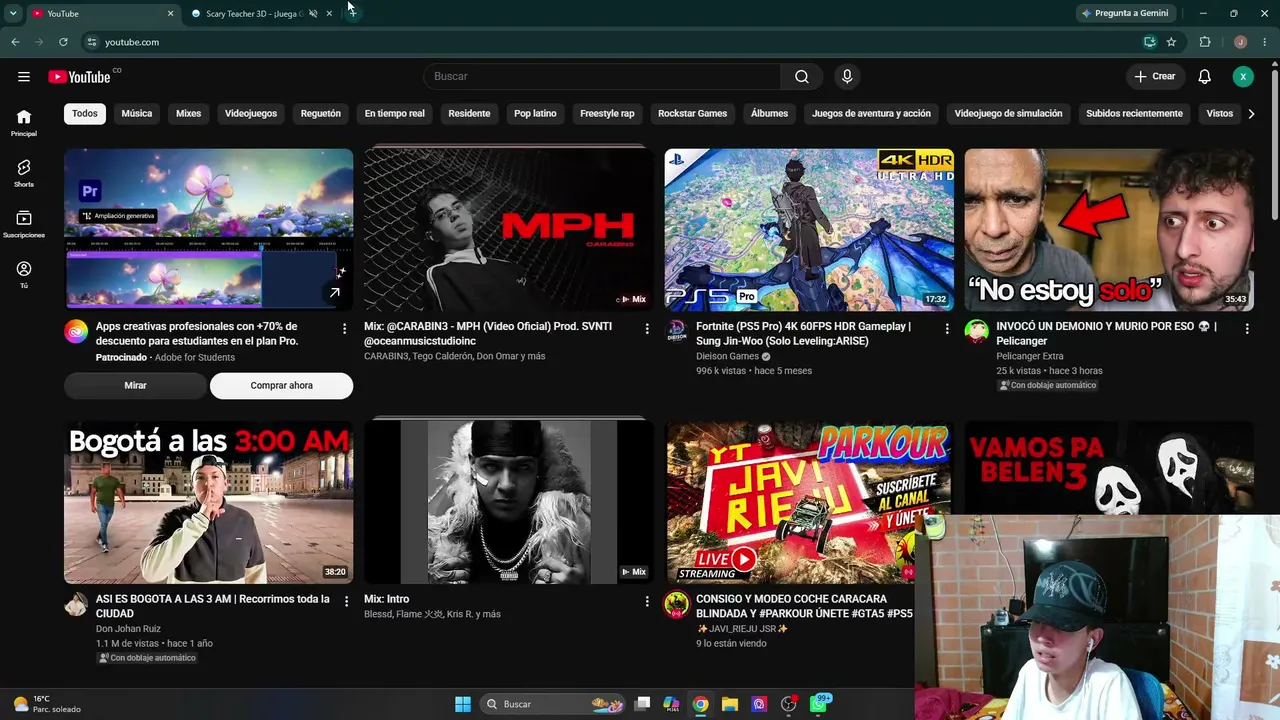Start voice search with the microphone
Viewport: 1280px width, 720px height.
point(847,77)
